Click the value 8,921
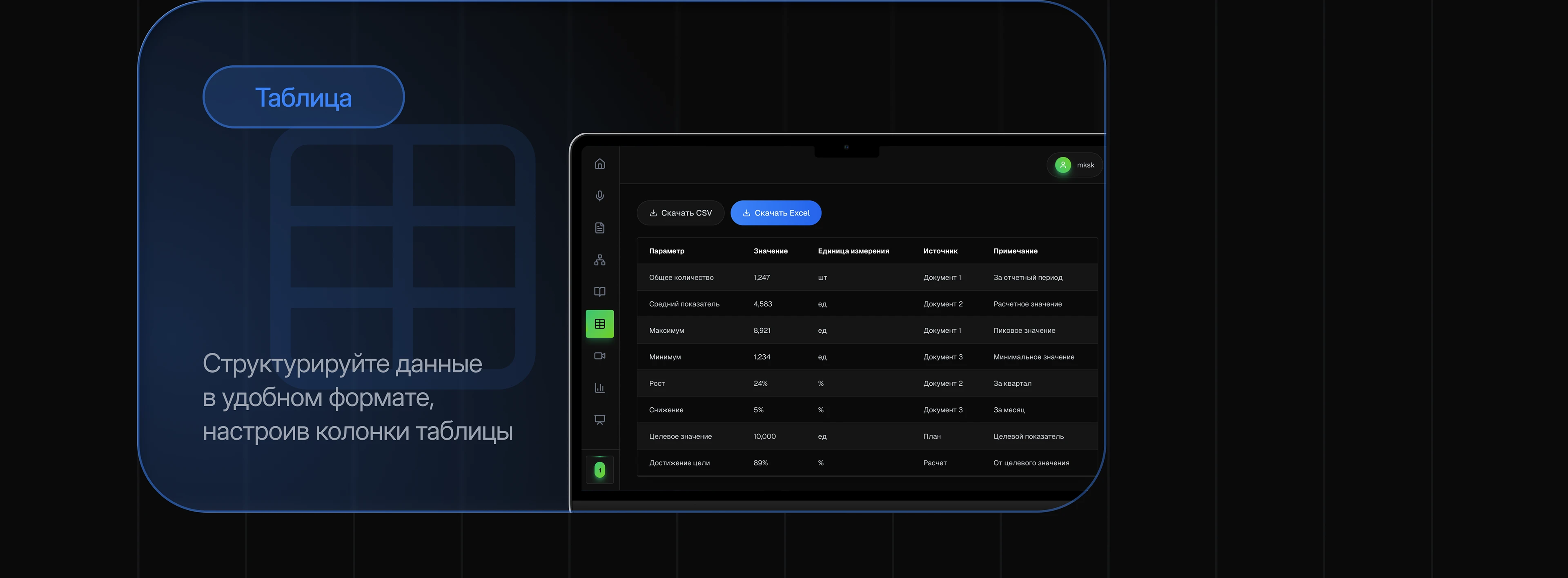Viewport: 1568px width, 578px height. 762,330
